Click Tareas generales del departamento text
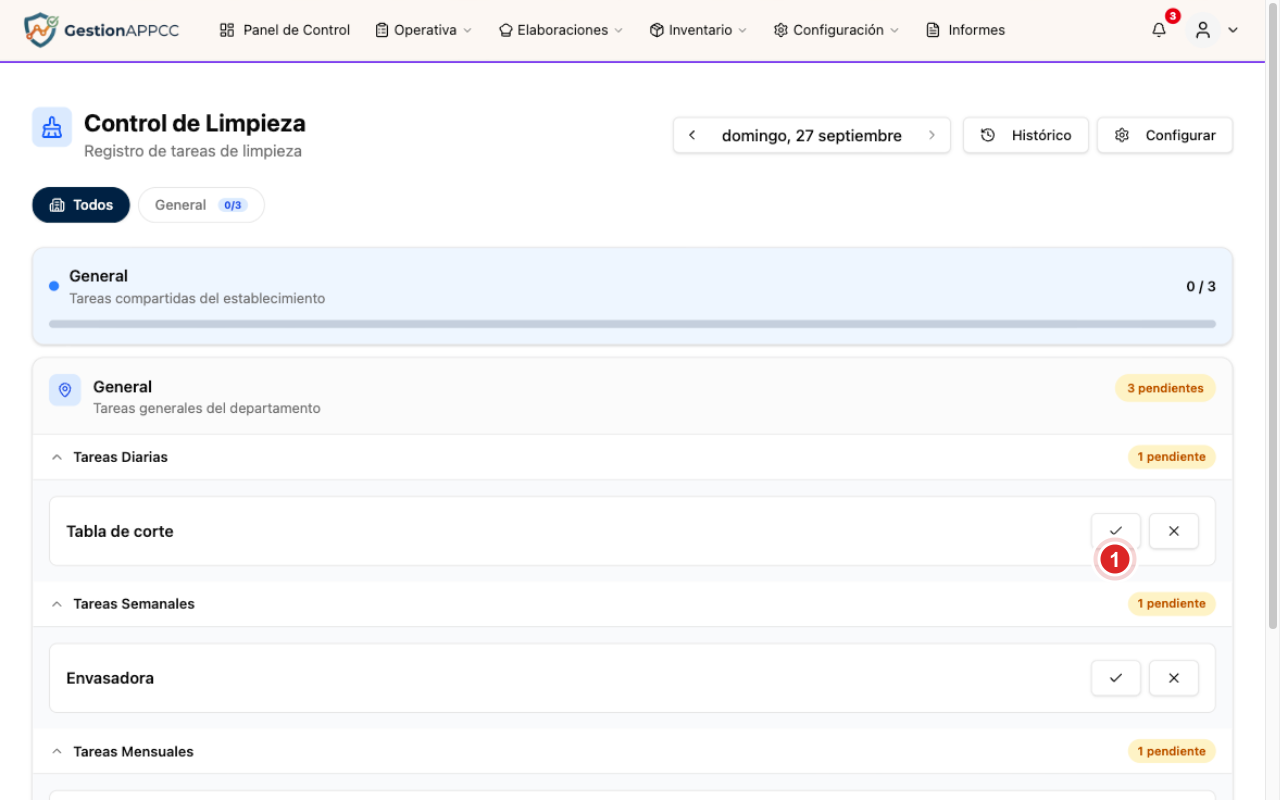The image size is (1280, 800). point(207,408)
